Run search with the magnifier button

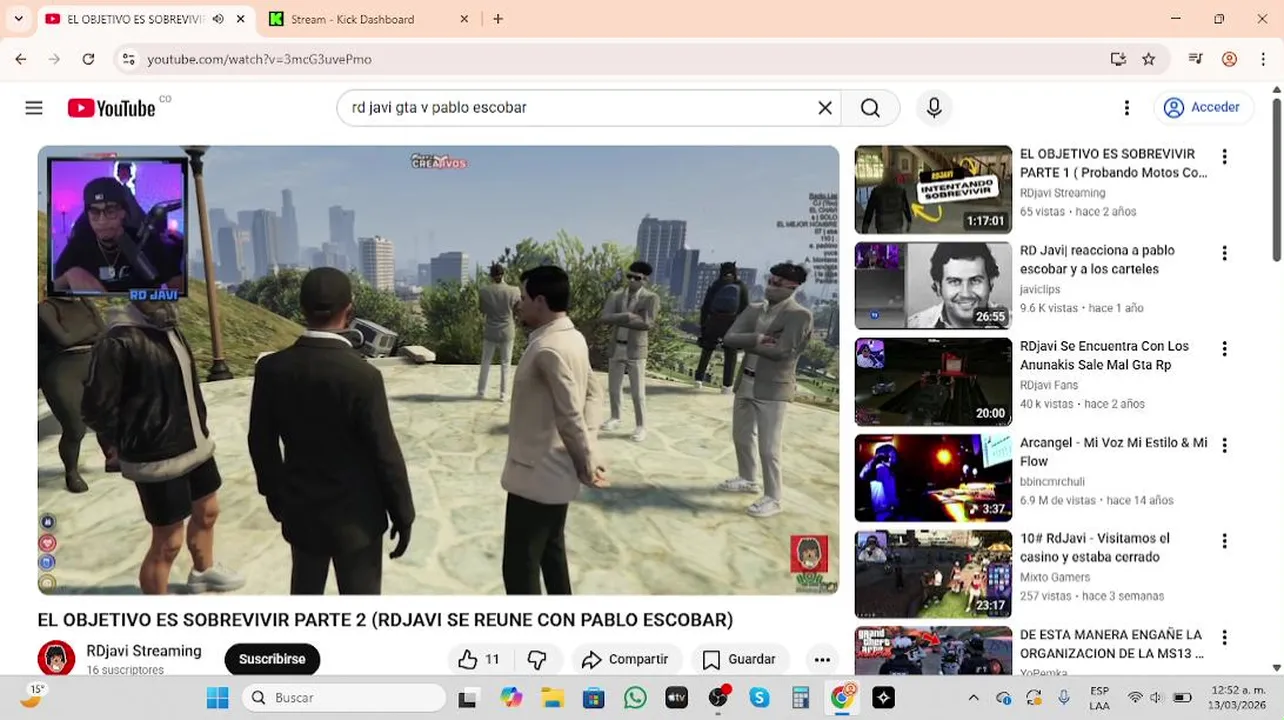(x=870, y=108)
